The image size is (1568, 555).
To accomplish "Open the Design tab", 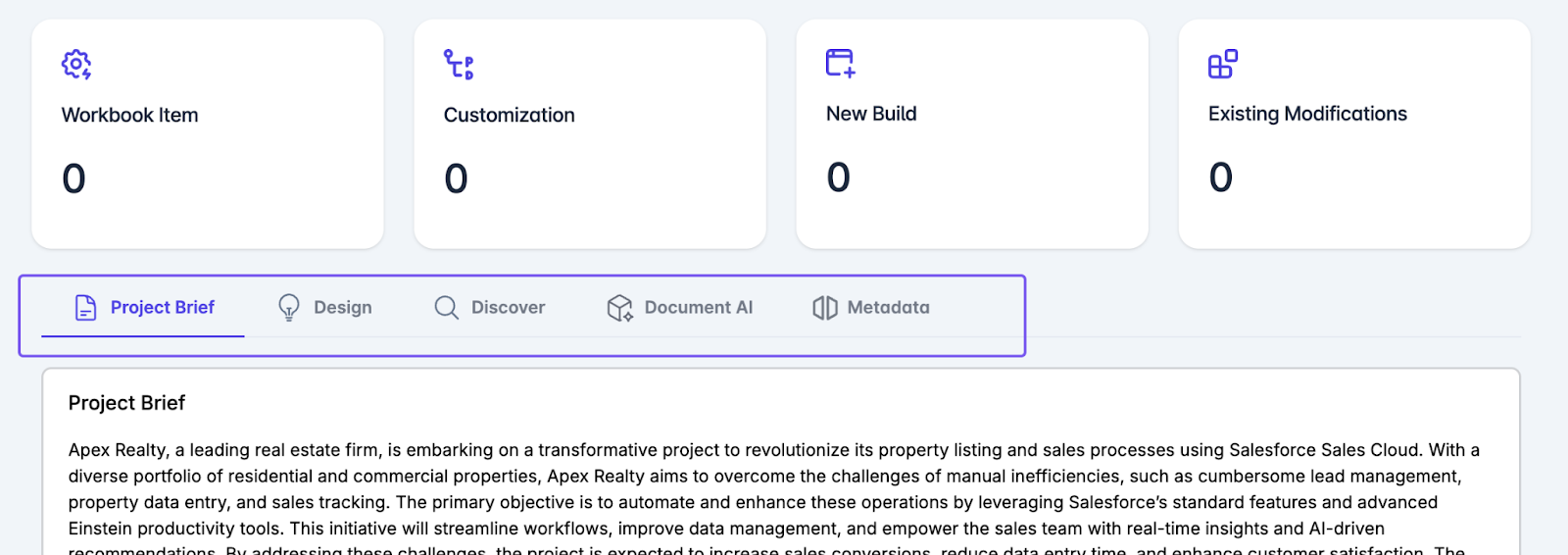I will [324, 308].
